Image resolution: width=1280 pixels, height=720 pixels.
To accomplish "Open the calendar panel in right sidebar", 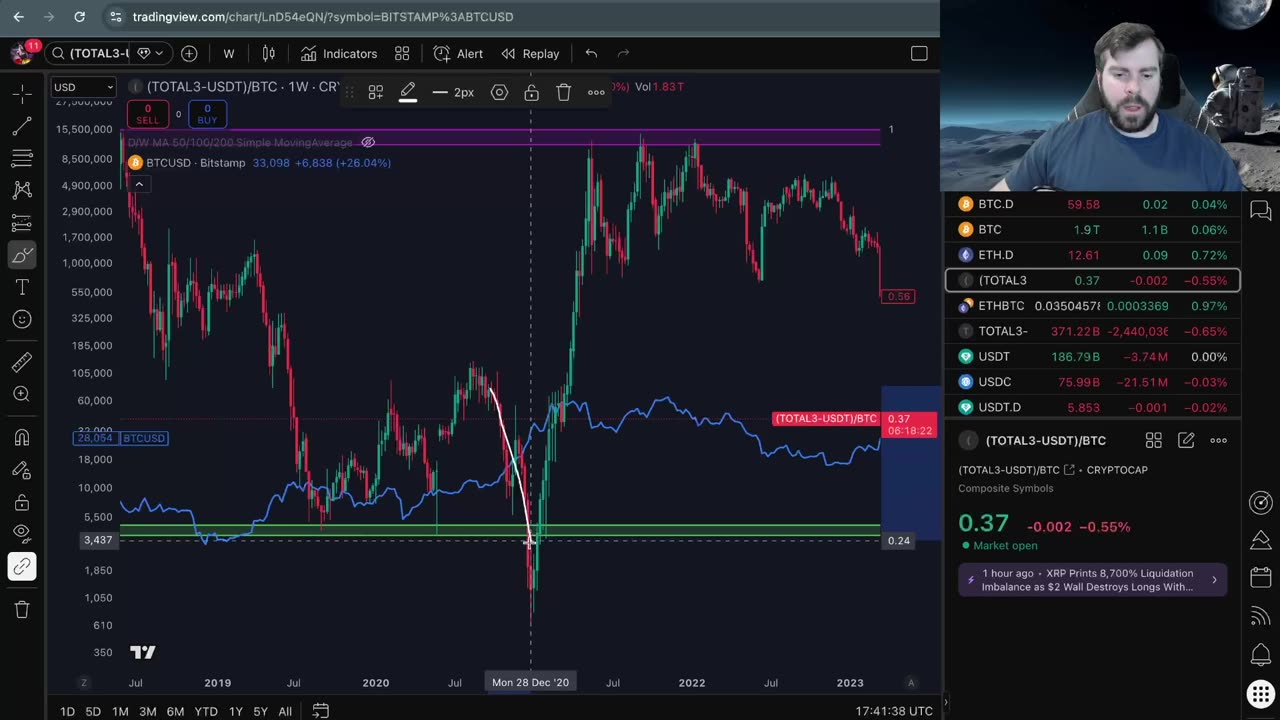I will [x=1260, y=579].
